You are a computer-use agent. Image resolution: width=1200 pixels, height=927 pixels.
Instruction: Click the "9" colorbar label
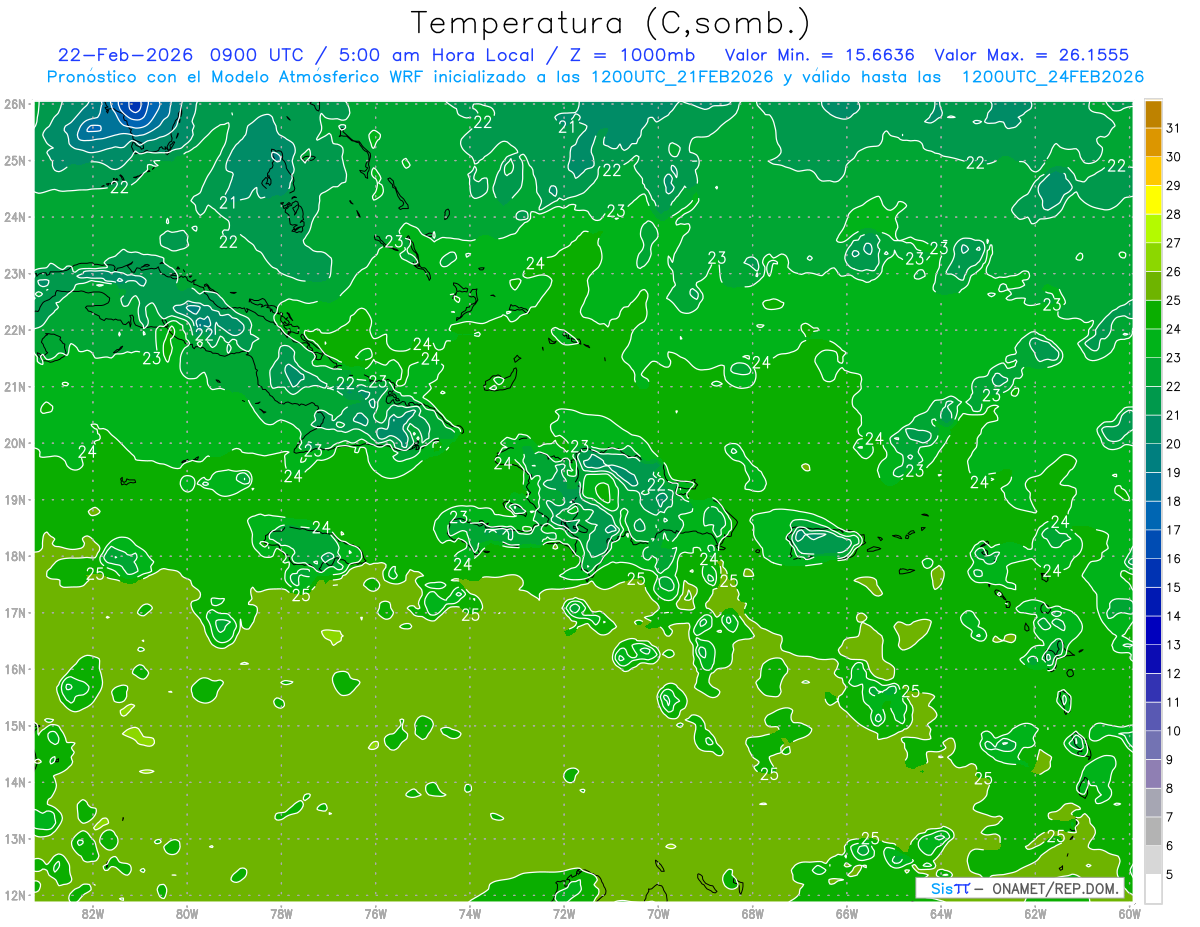click(x=1170, y=759)
